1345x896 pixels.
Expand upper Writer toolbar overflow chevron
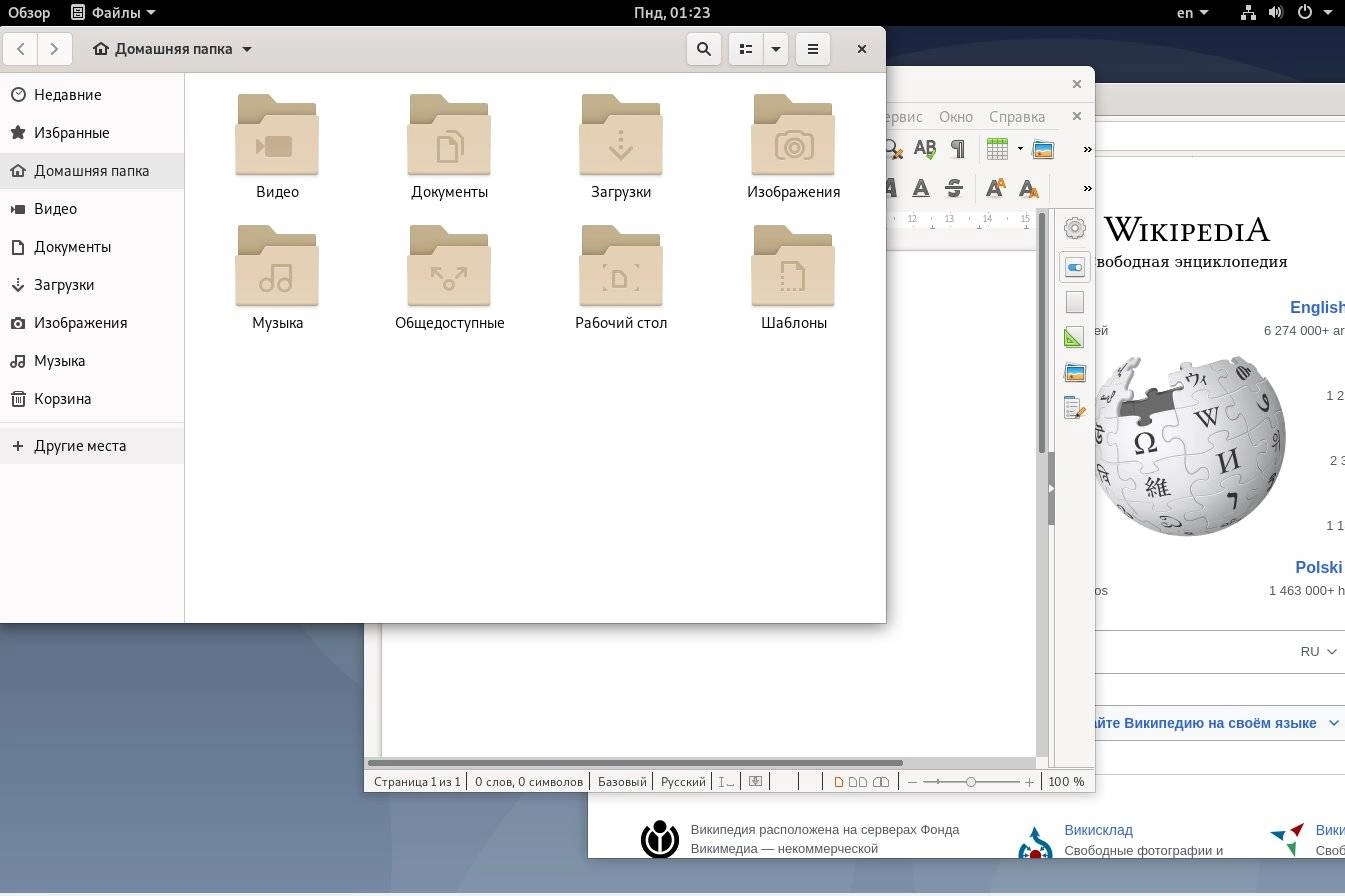coord(1087,149)
